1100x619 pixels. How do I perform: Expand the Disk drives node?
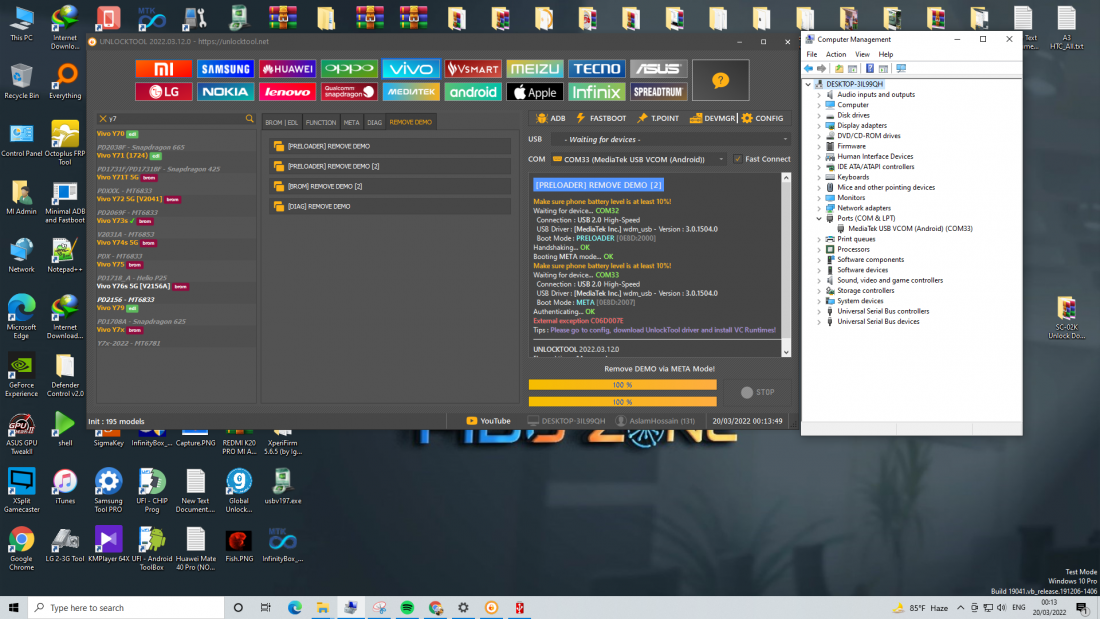819,115
